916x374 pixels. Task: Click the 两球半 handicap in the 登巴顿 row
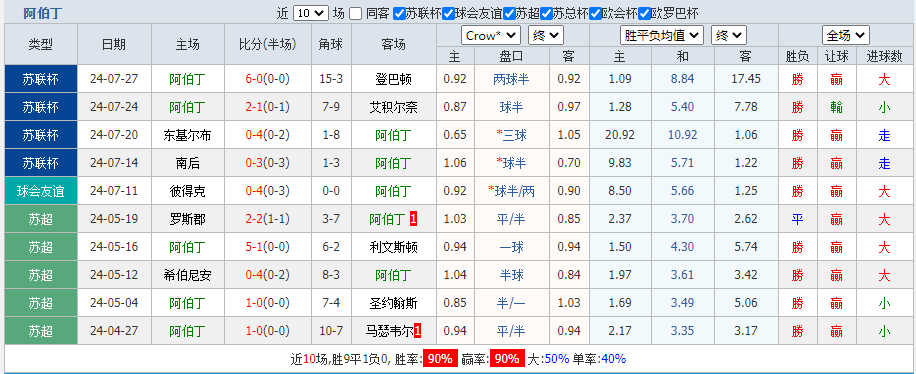coord(512,79)
